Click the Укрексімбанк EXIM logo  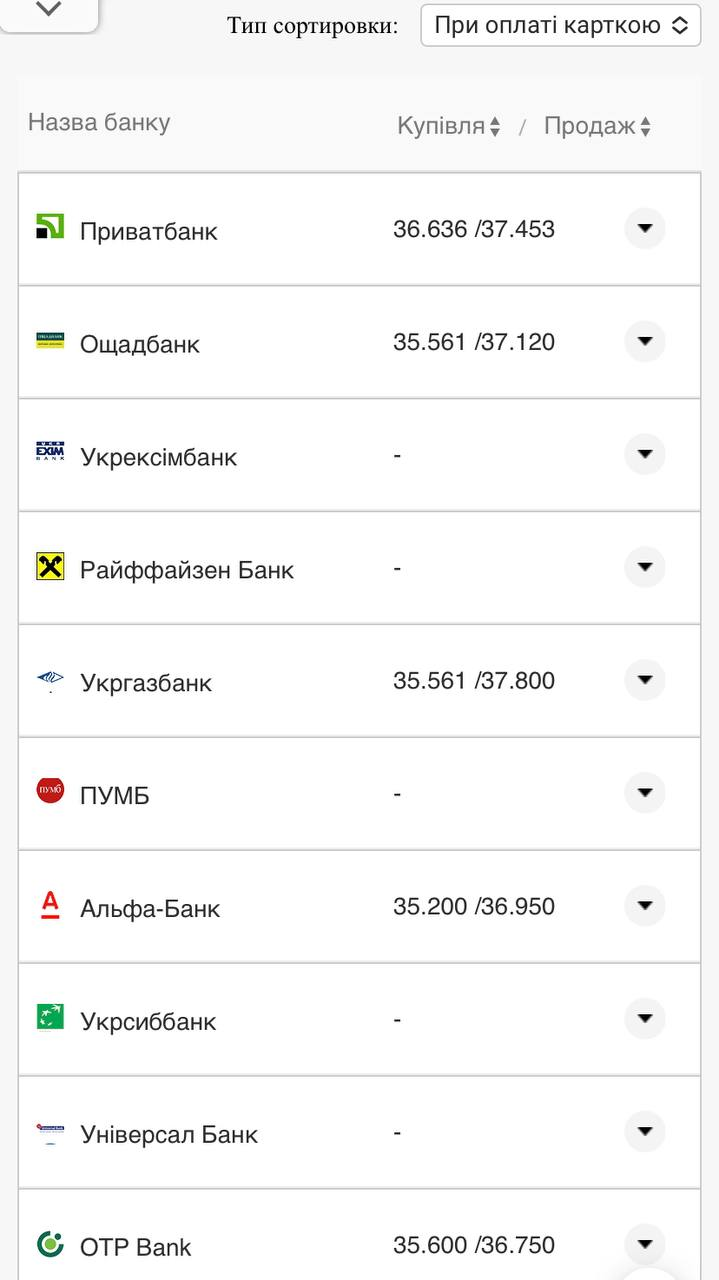point(50,453)
